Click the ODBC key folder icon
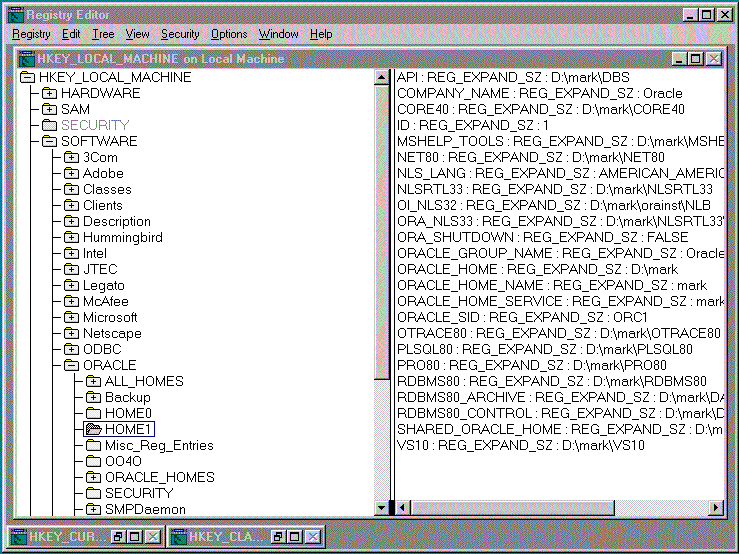Viewport: 739px width, 554px height. [x=71, y=349]
